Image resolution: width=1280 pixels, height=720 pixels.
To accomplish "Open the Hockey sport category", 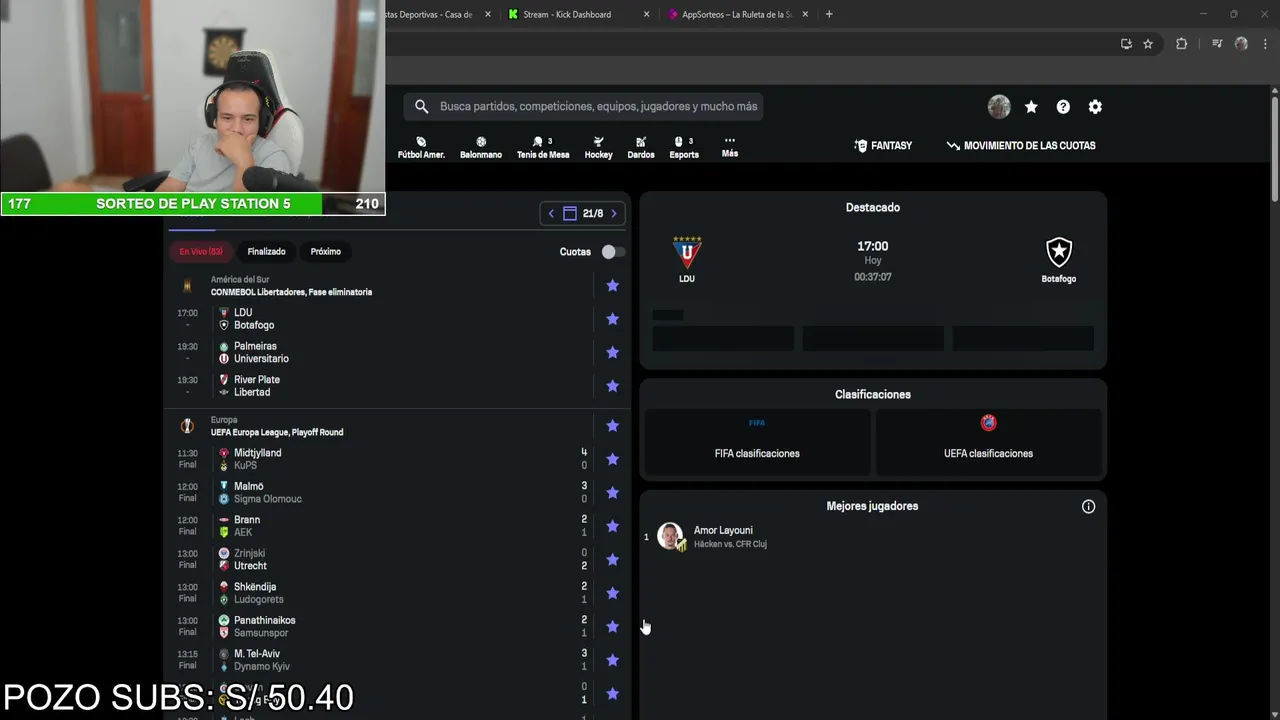I will pos(598,147).
